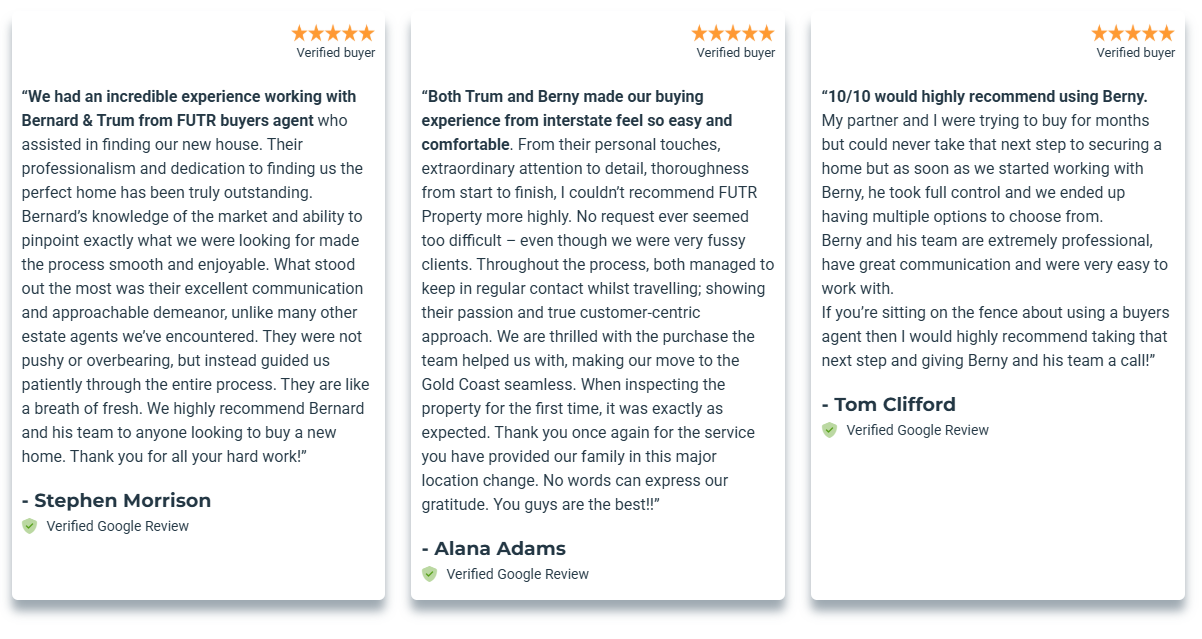Screen dimensions: 1202x639
Task: Open Tom Clifford's Verified Google Review link
Action: coord(917,430)
